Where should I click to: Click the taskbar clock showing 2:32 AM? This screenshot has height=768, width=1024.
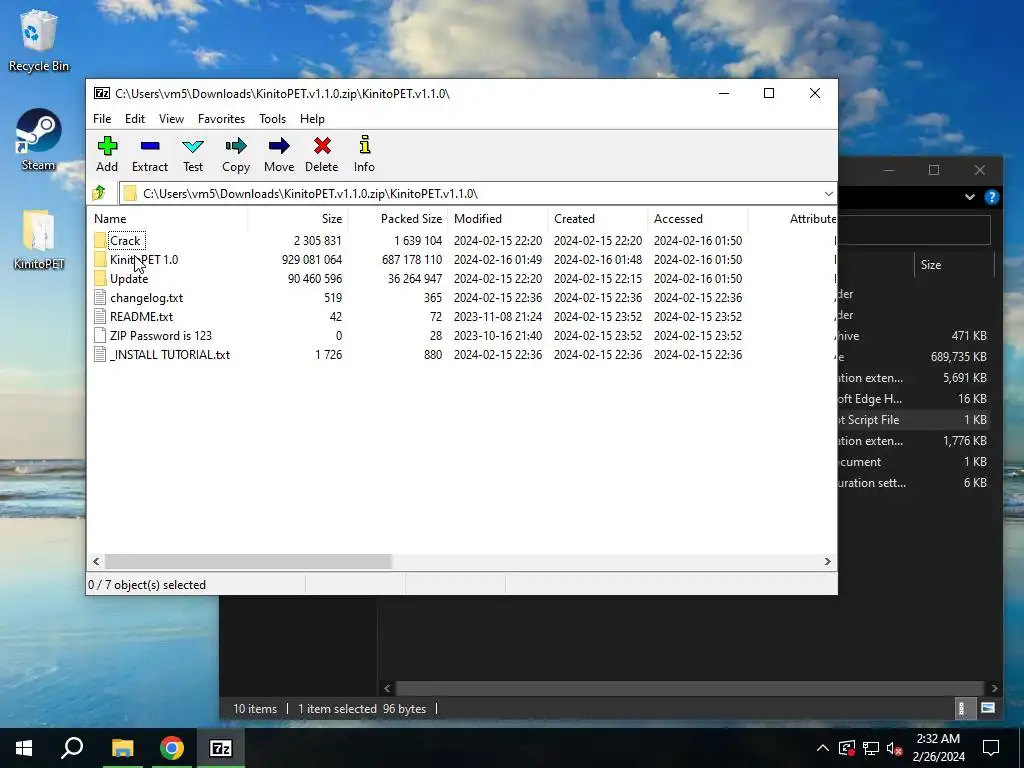938,748
